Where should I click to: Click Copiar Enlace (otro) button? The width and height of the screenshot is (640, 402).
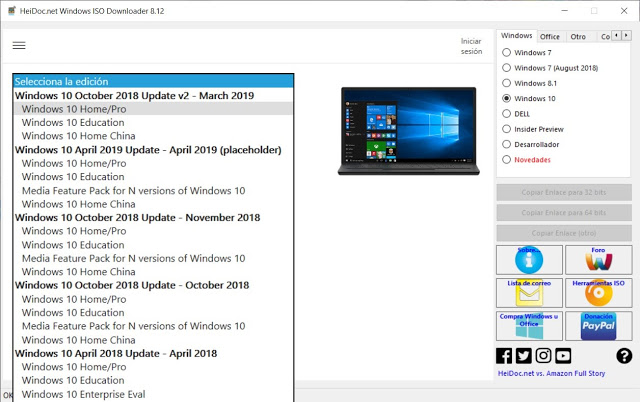[564, 233]
